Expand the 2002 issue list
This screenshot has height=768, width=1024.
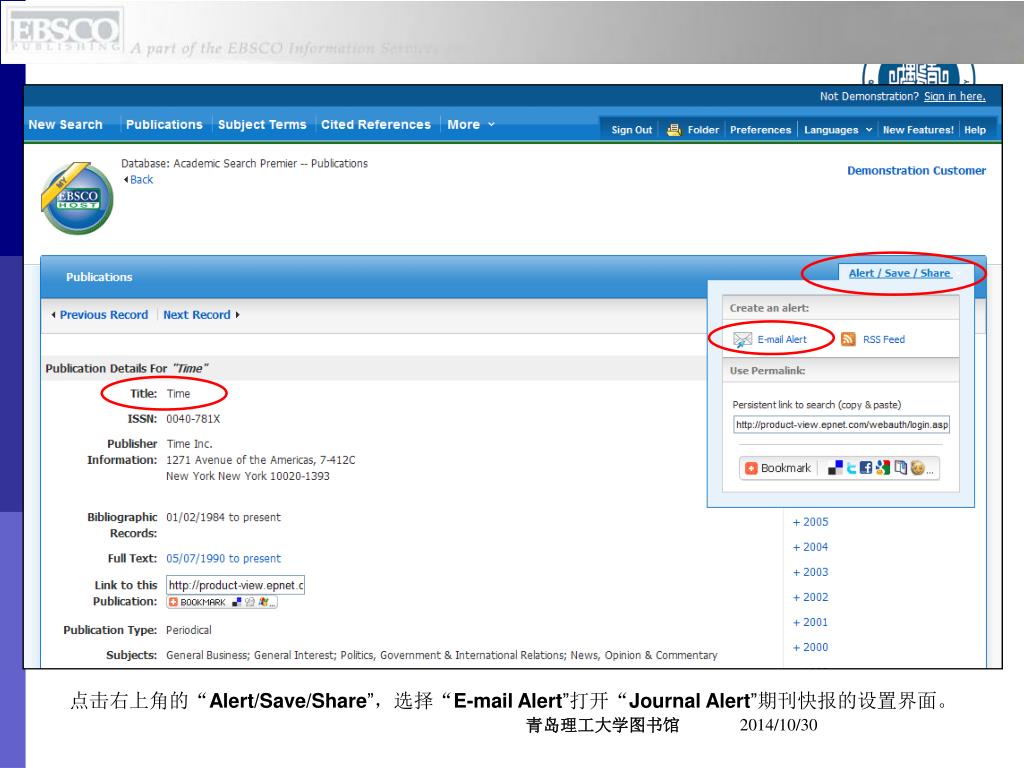810,597
